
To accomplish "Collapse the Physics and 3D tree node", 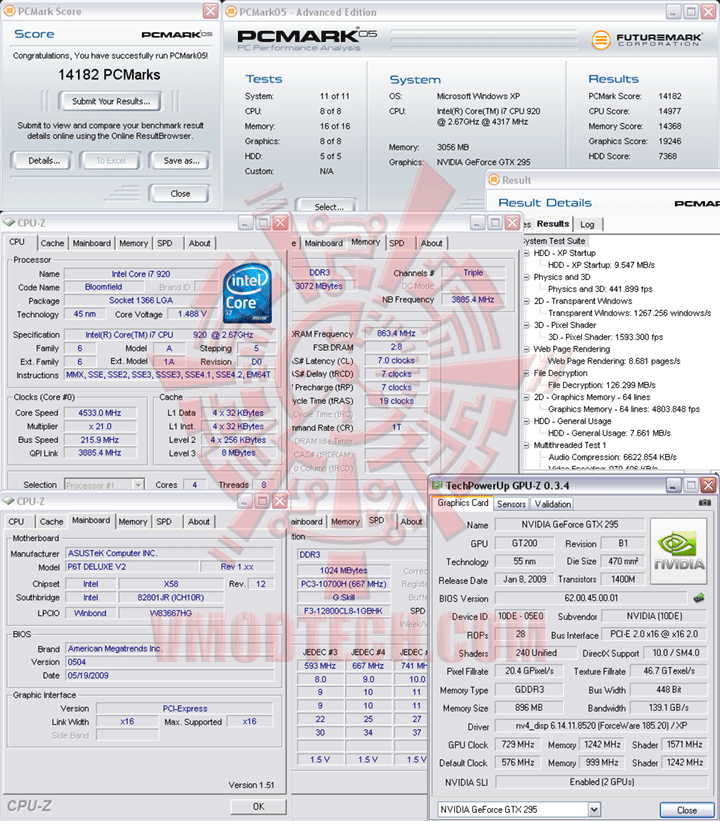I will pos(526,277).
